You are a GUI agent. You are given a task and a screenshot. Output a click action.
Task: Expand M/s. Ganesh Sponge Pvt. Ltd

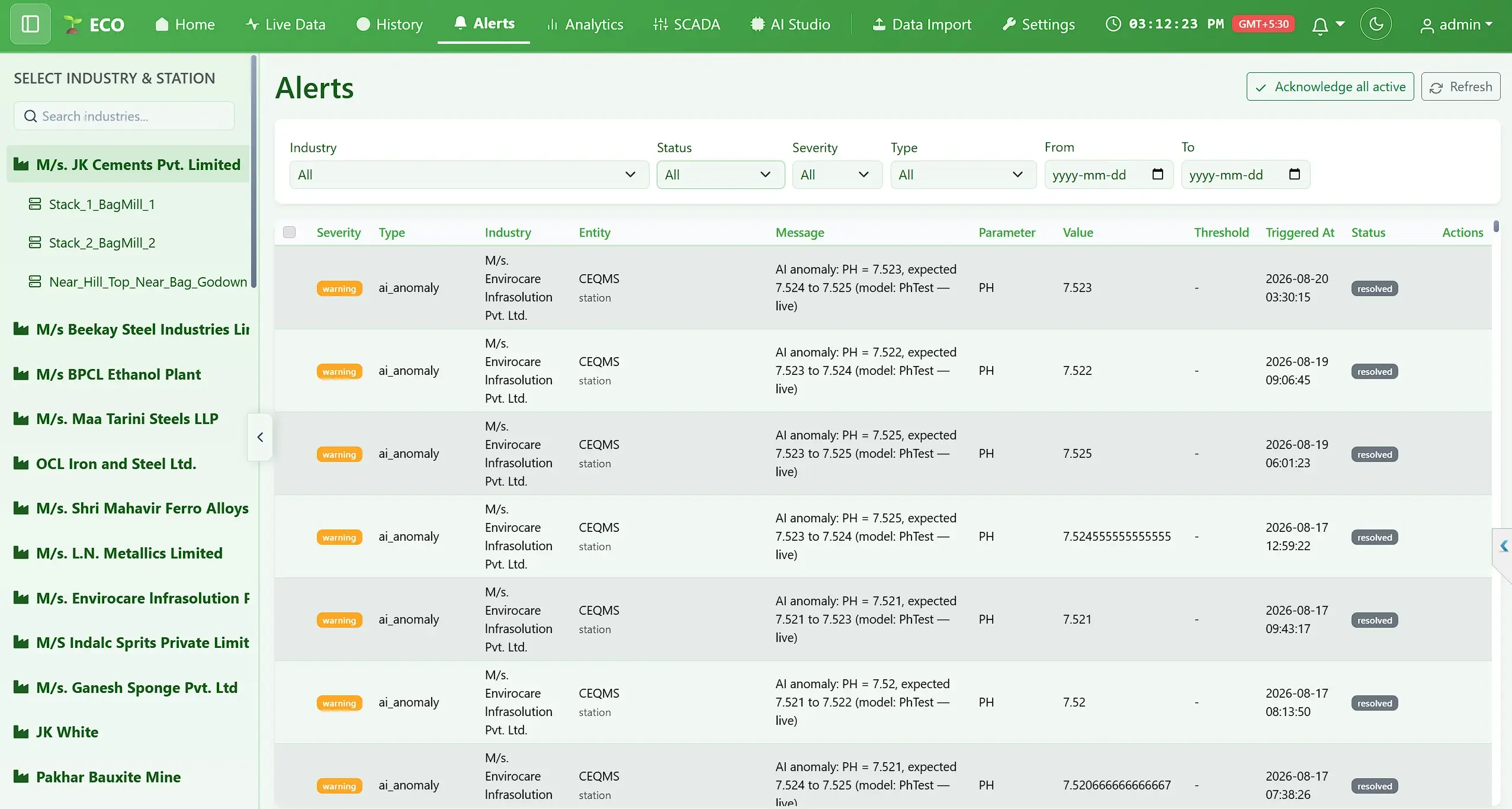(x=125, y=688)
